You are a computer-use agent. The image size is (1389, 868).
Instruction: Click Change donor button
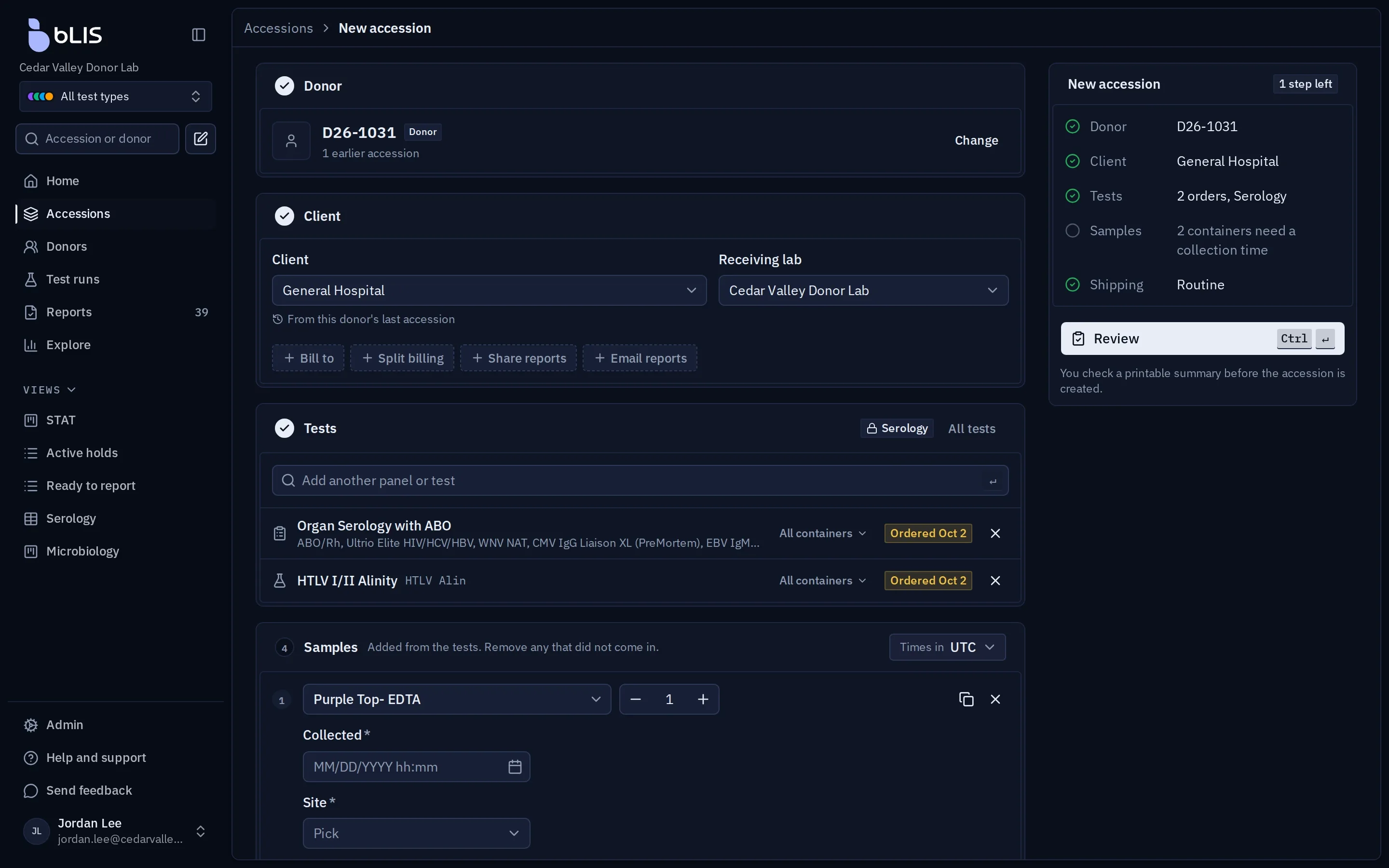coord(976,141)
